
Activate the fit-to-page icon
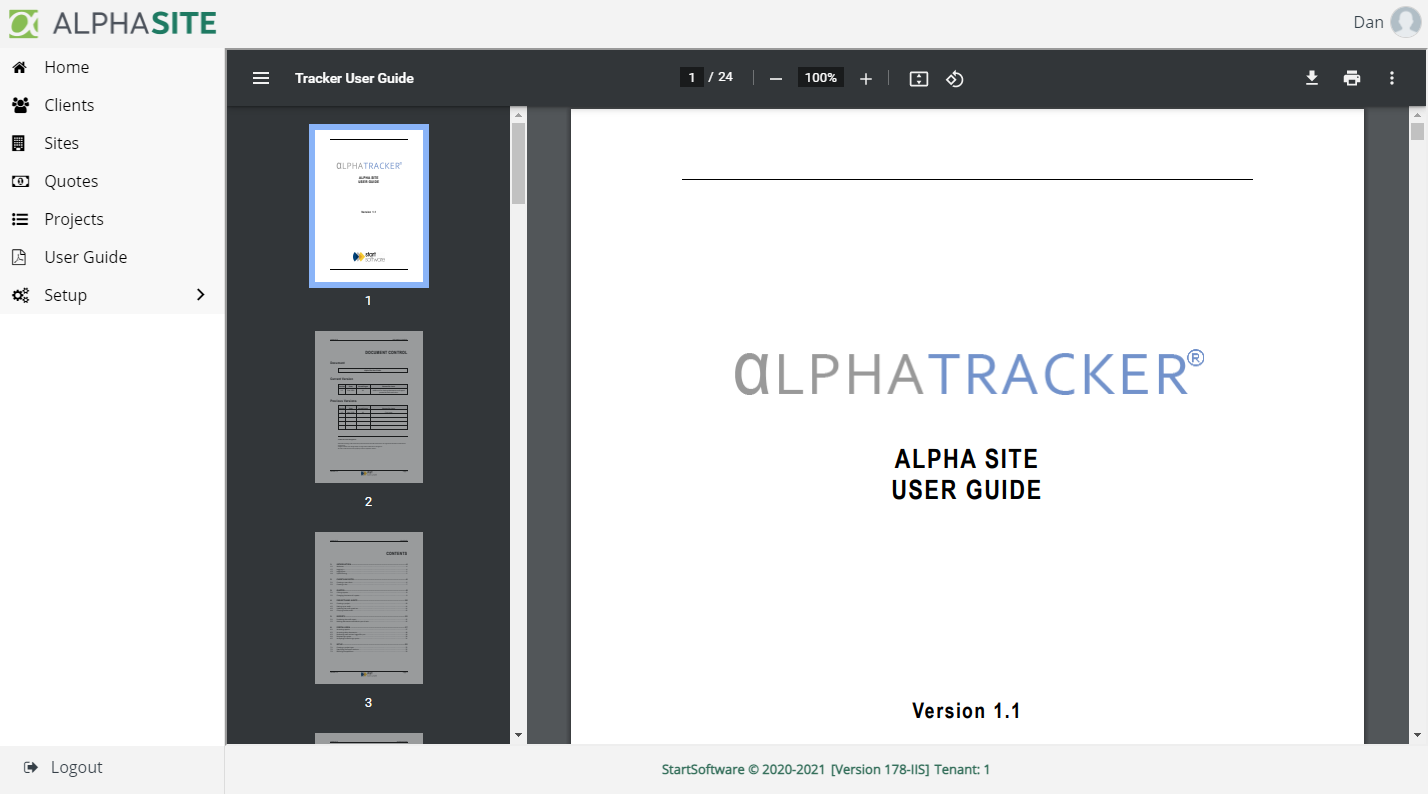click(918, 77)
